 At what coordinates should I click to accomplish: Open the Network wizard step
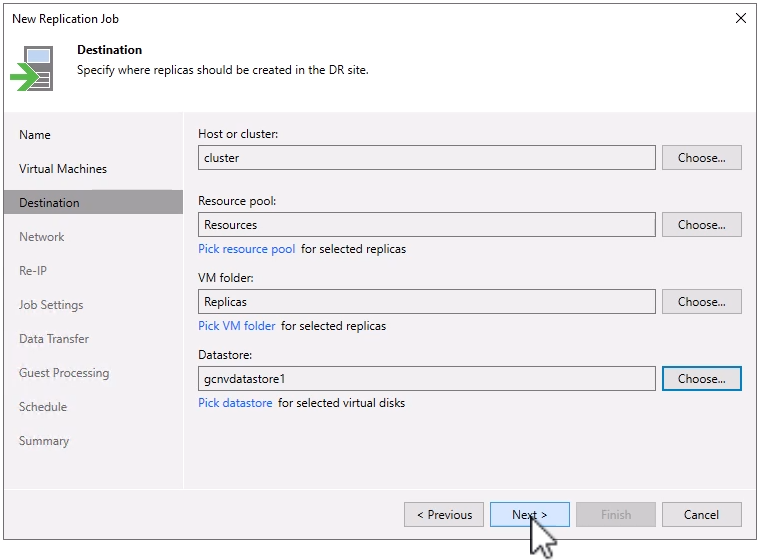point(42,237)
